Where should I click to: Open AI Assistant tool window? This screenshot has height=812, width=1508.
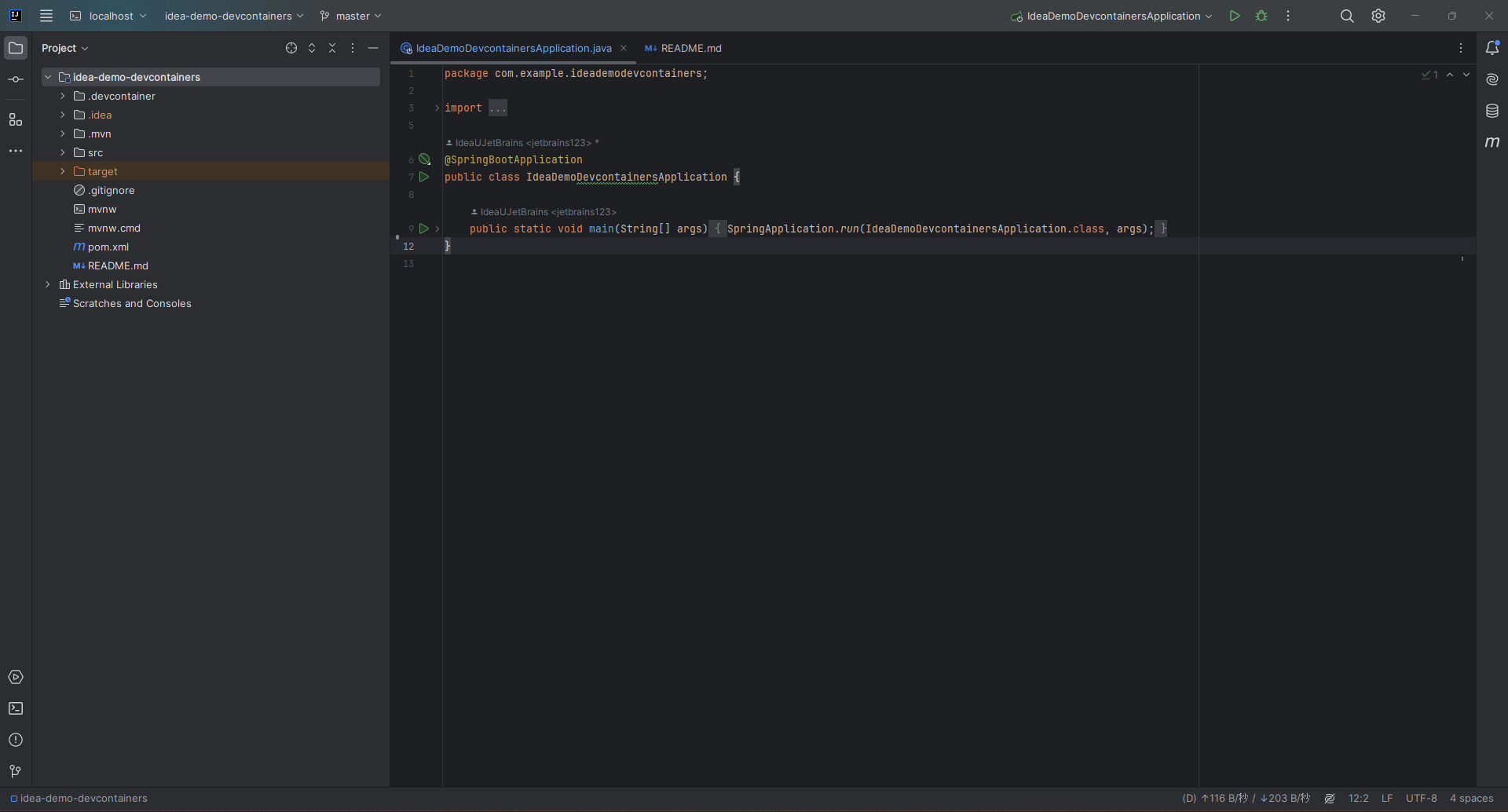[1492, 79]
